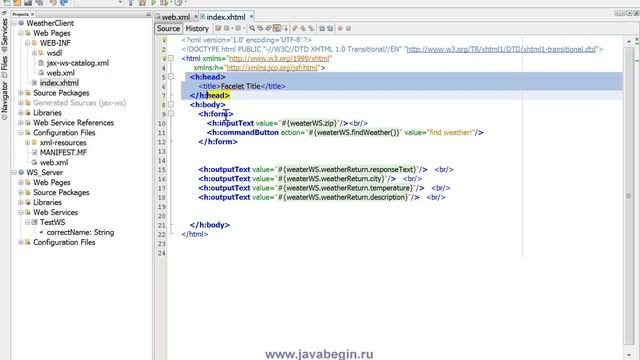Screen dimensions: 640x360
Task: Collapse WeatherClient's Web Pages folder
Action: tap(20, 33)
